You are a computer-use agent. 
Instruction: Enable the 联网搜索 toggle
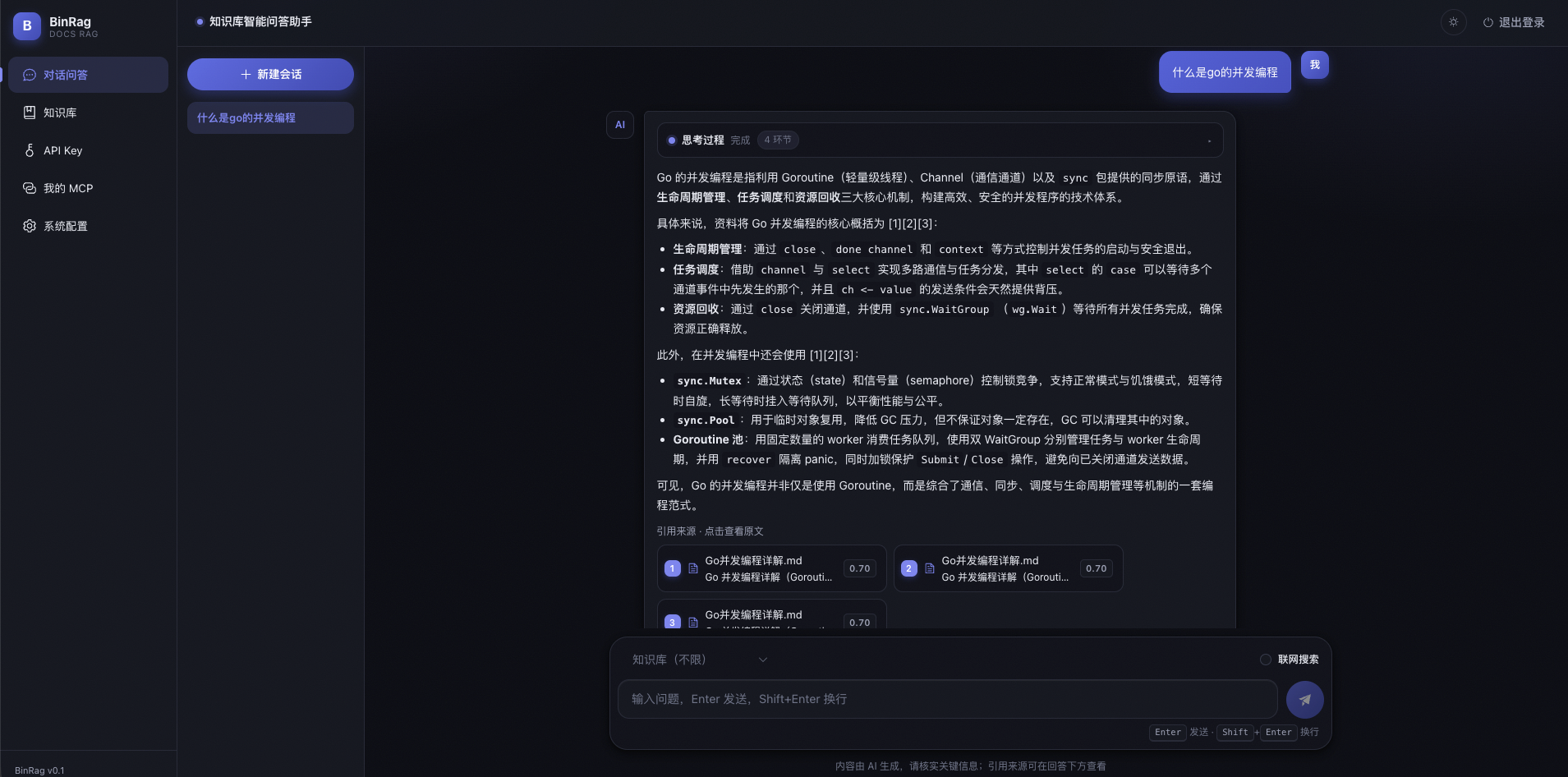[x=1266, y=660]
